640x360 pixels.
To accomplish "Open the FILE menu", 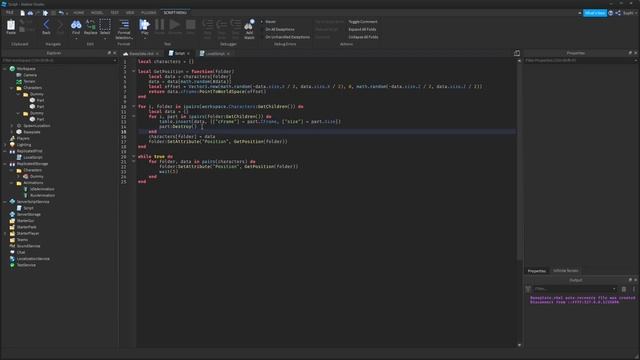I will coord(9,13).
